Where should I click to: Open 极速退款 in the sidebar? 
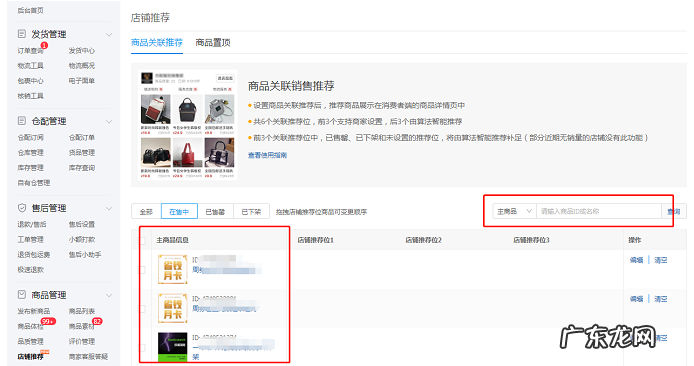pos(31,269)
